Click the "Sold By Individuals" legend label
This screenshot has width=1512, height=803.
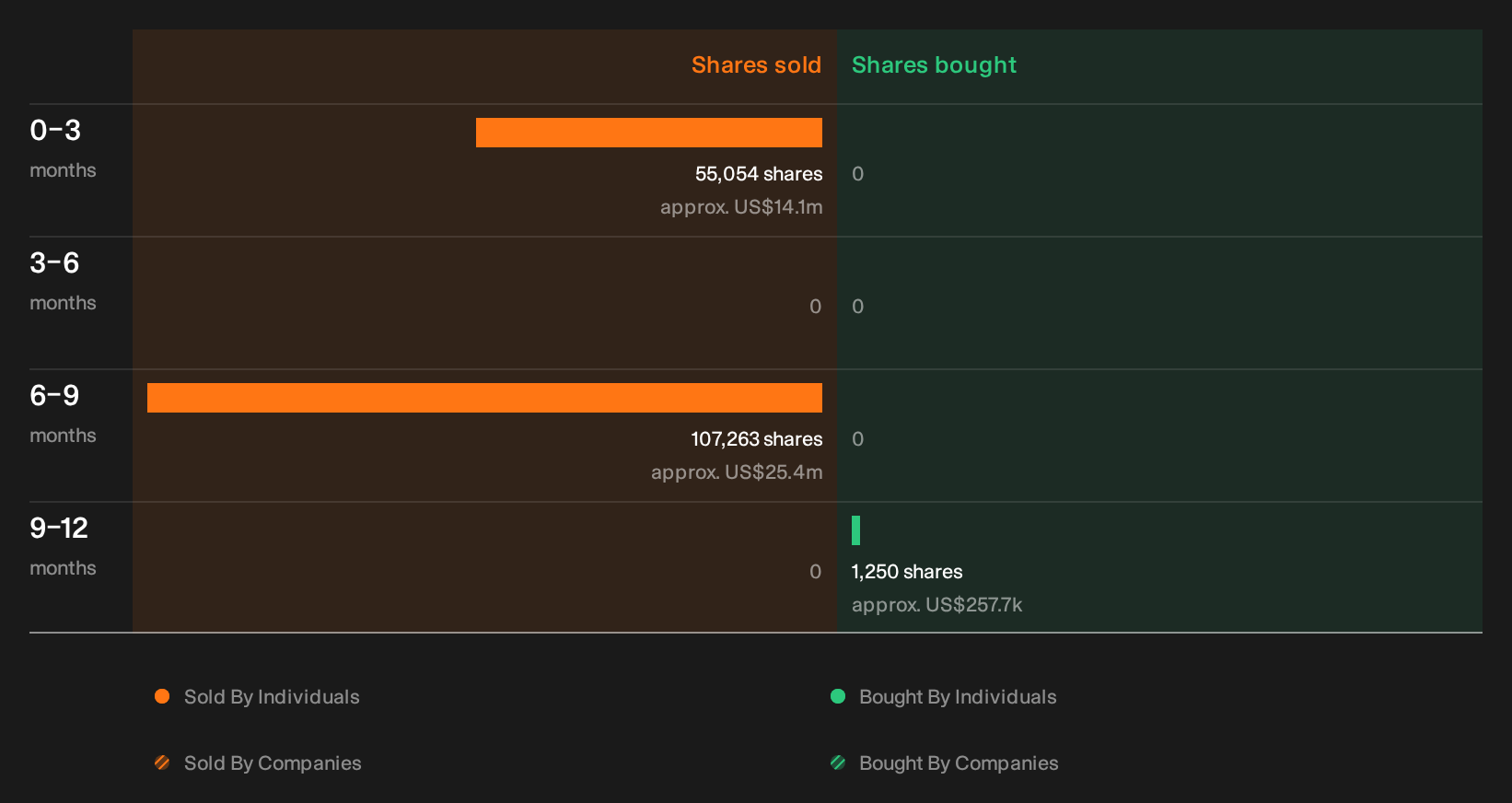point(272,697)
